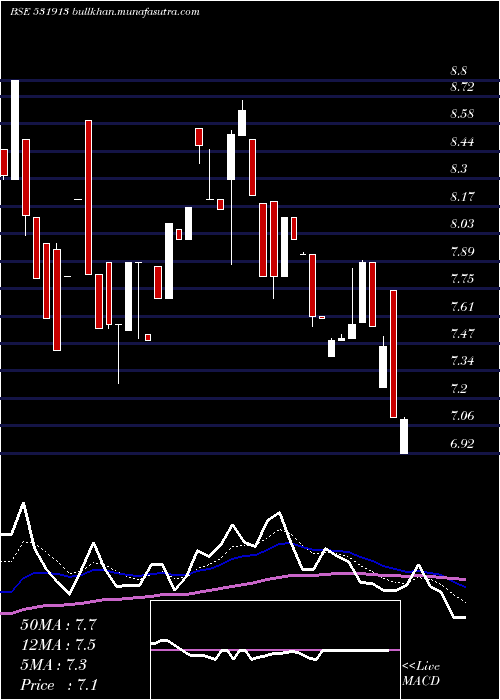
Task: Click the 7.47 price axis label
Action: [462, 333]
